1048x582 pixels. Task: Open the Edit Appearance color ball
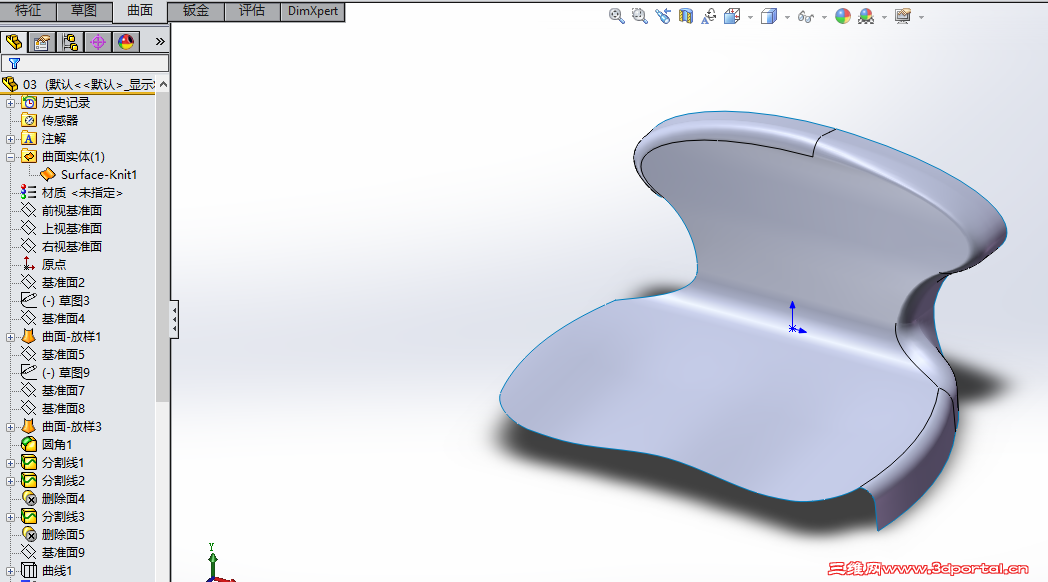843,16
